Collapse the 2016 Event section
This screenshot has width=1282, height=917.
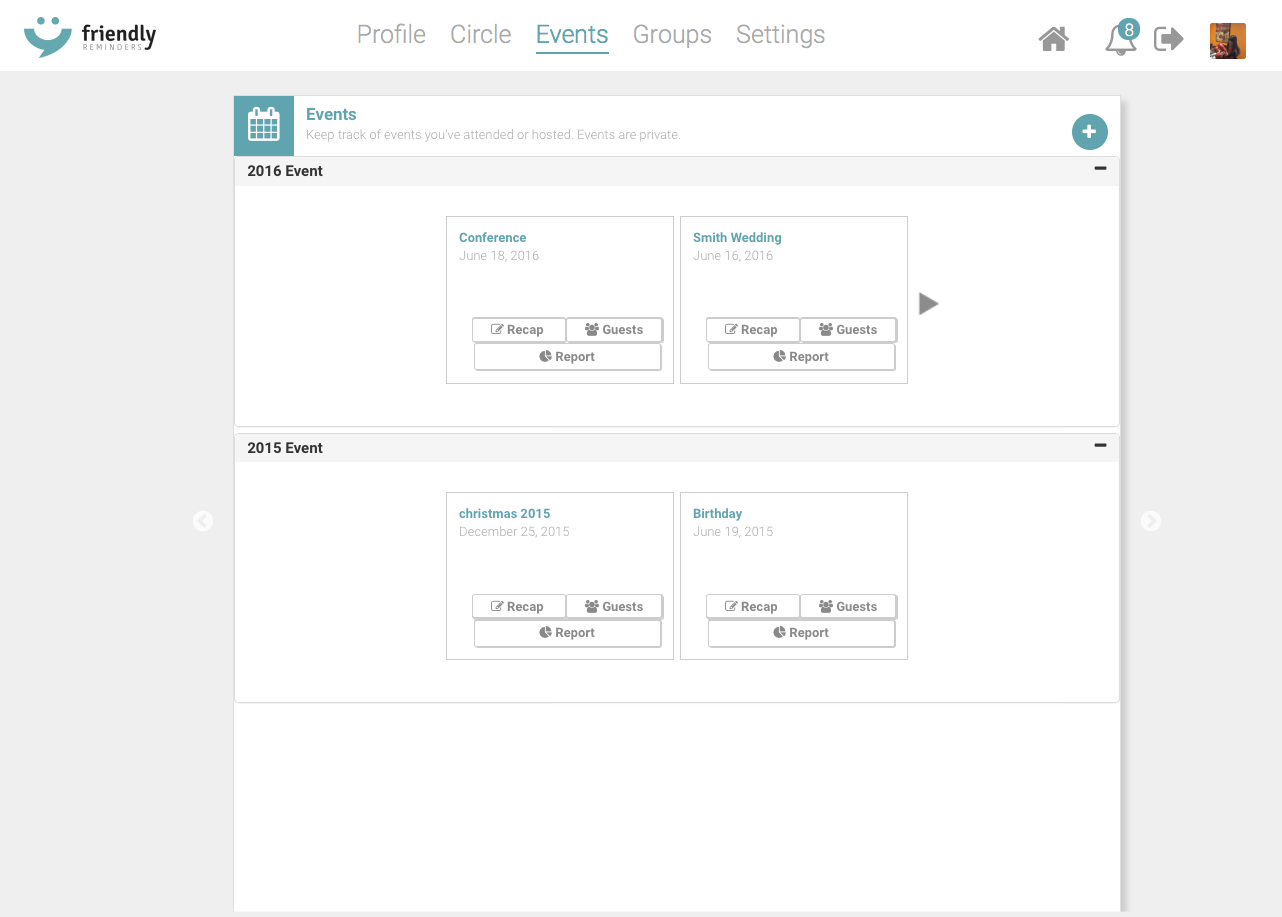click(x=1100, y=169)
